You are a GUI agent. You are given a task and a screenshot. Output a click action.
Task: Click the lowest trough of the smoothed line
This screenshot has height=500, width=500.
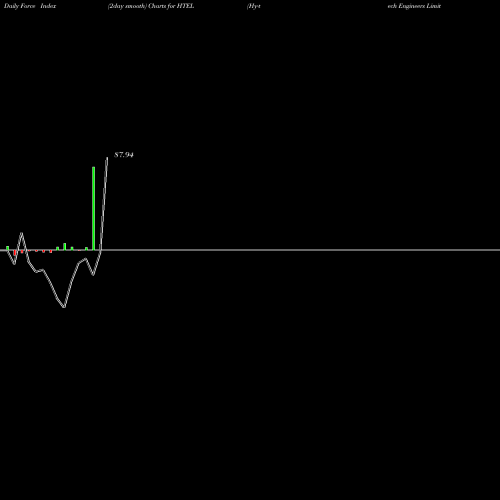tap(64, 307)
